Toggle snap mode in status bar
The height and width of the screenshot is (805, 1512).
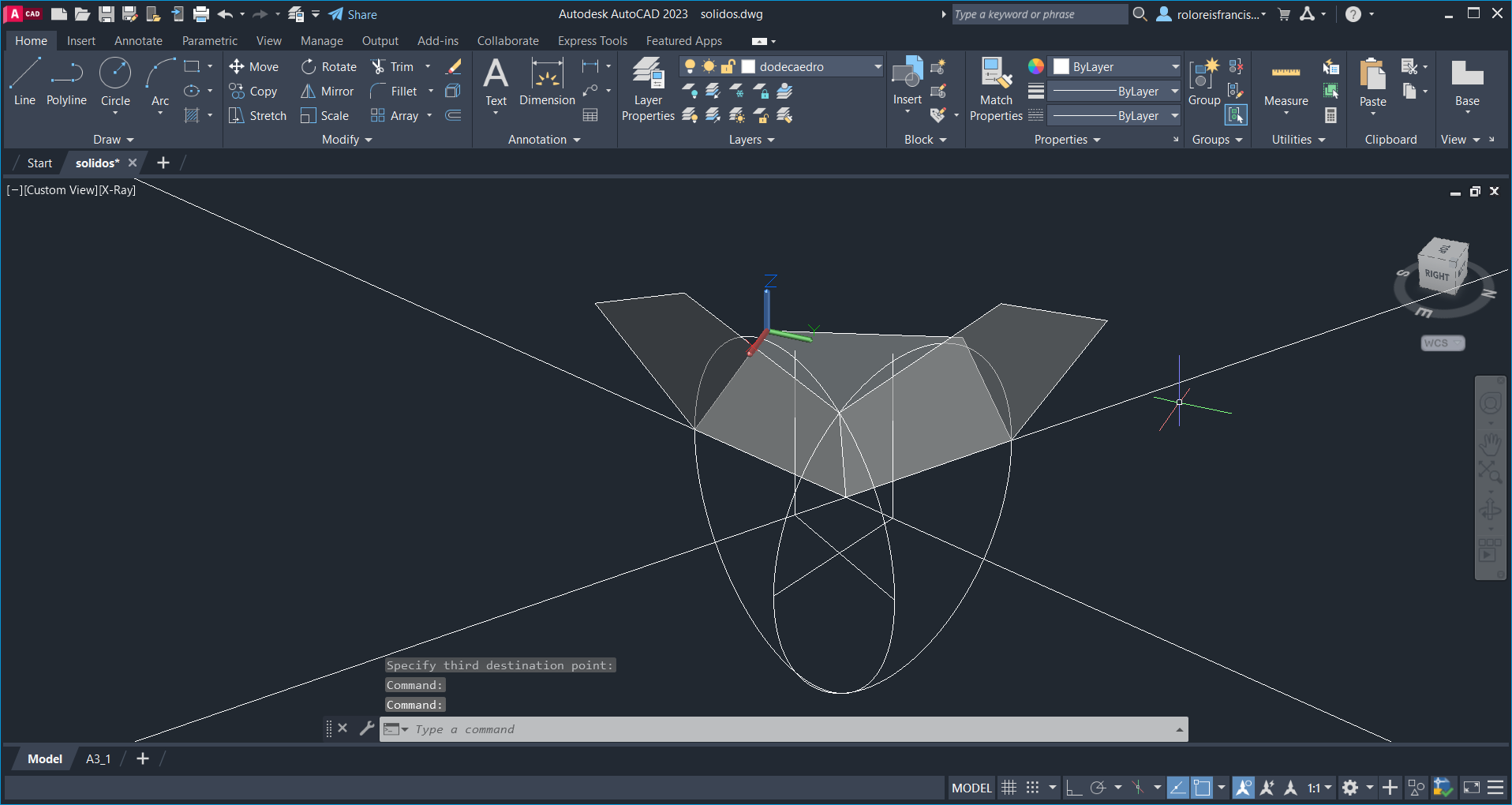click(1032, 788)
